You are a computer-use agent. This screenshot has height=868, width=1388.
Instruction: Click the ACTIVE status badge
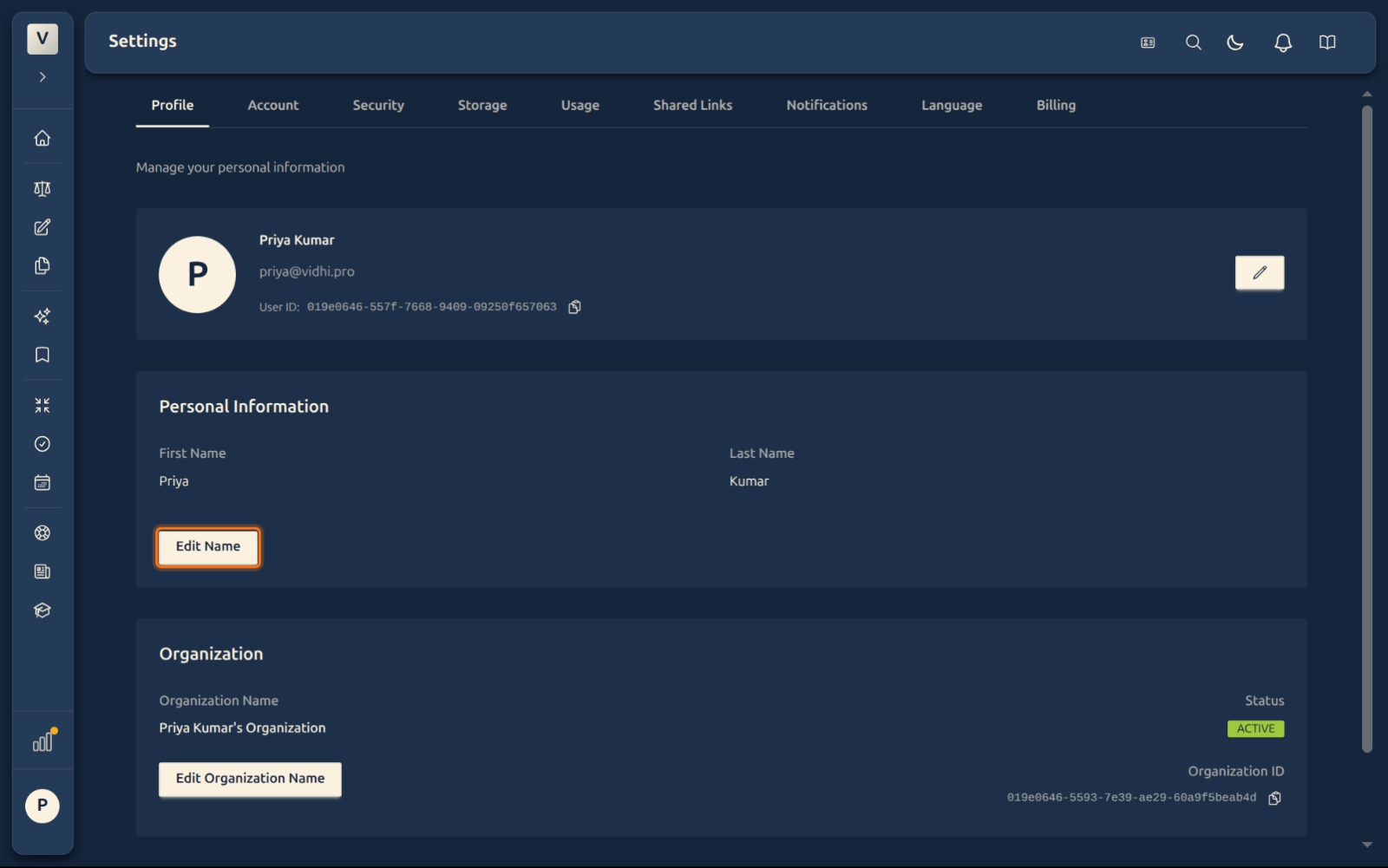[x=1256, y=728]
